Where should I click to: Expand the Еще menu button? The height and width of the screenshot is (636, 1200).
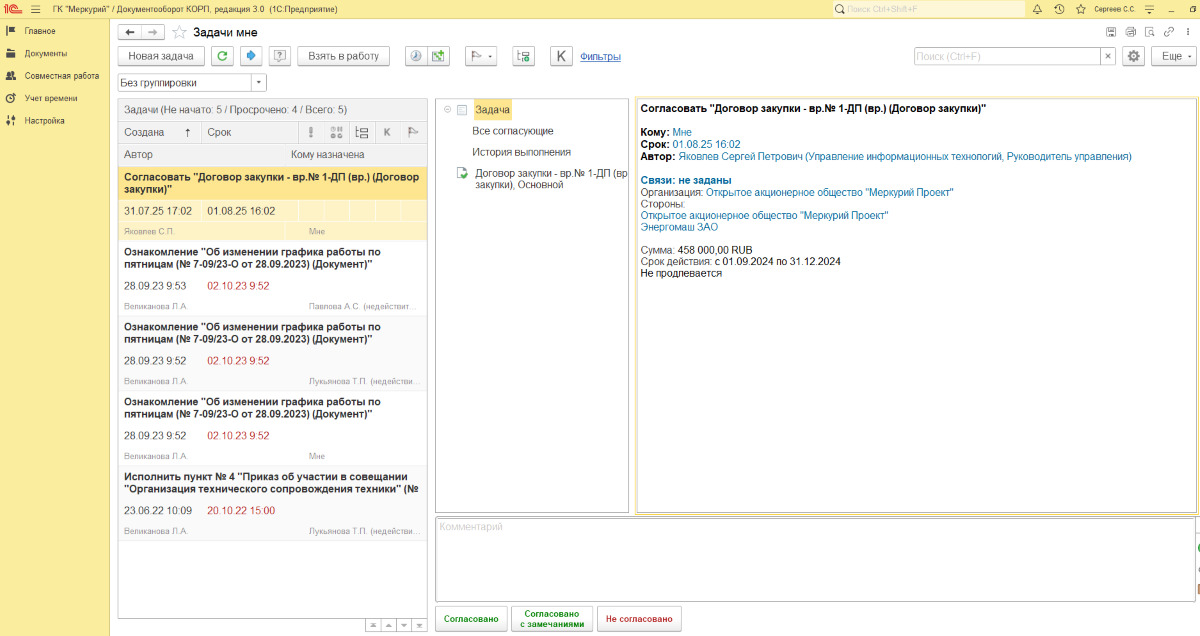[1172, 57]
